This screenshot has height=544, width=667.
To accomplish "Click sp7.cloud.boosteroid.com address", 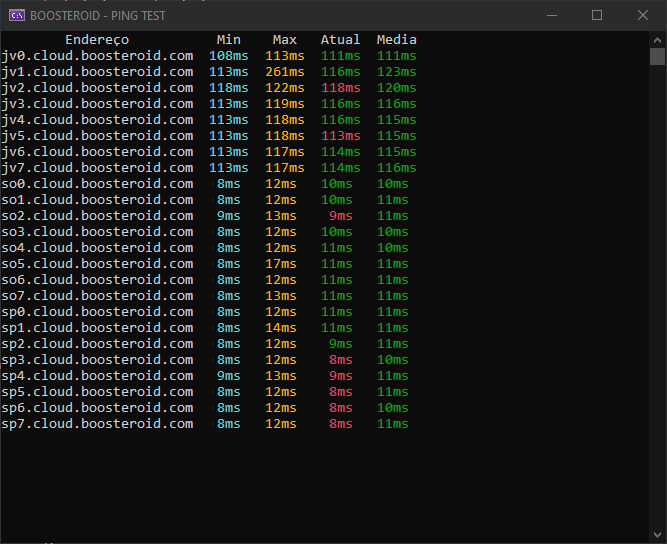I will [x=97, y=424].
